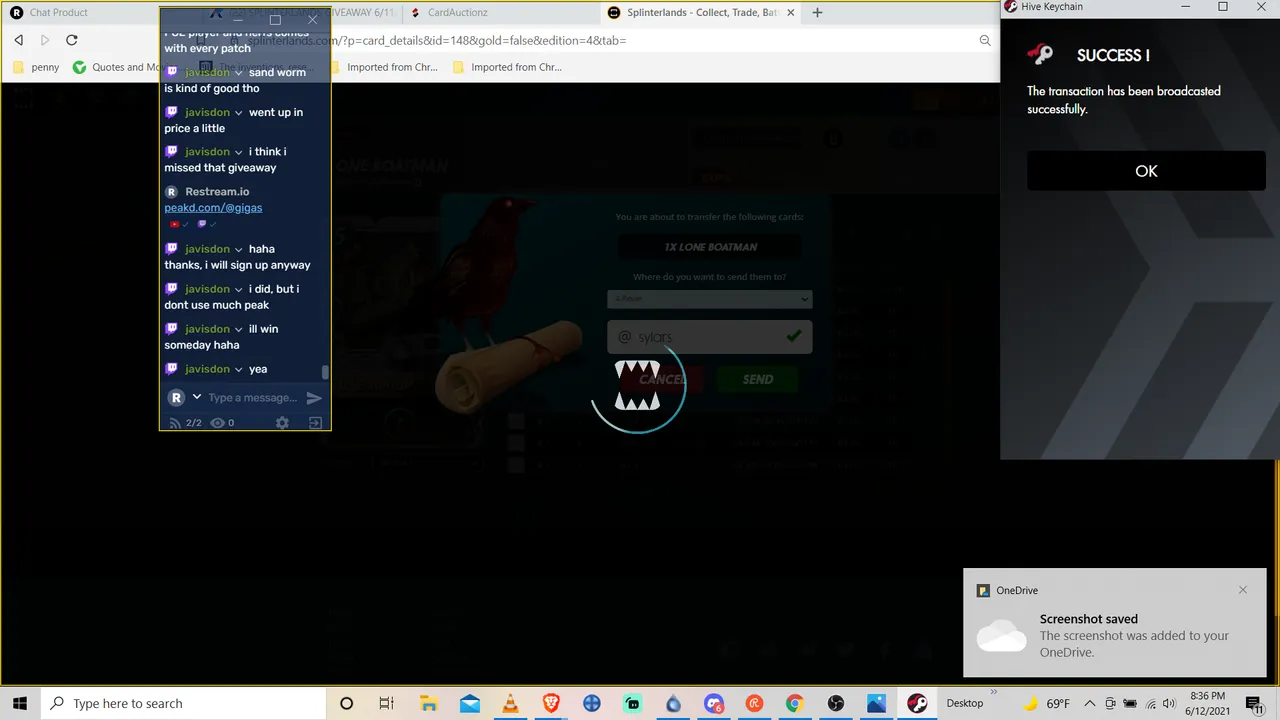The image size is (1280, 720).
Task: Open dropdown beside javisdon 'haha' message
Action: pos(238,249)
